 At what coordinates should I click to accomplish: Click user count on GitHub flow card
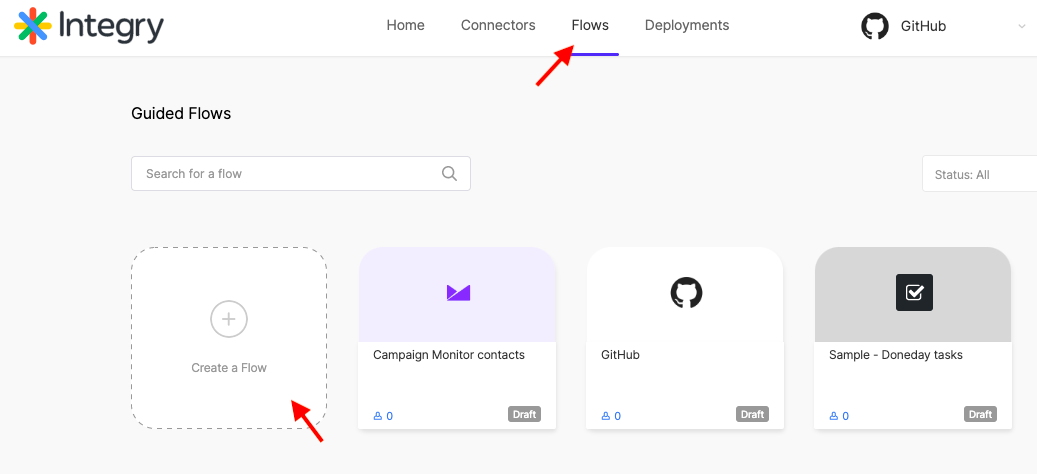click(x=611, y=416)
